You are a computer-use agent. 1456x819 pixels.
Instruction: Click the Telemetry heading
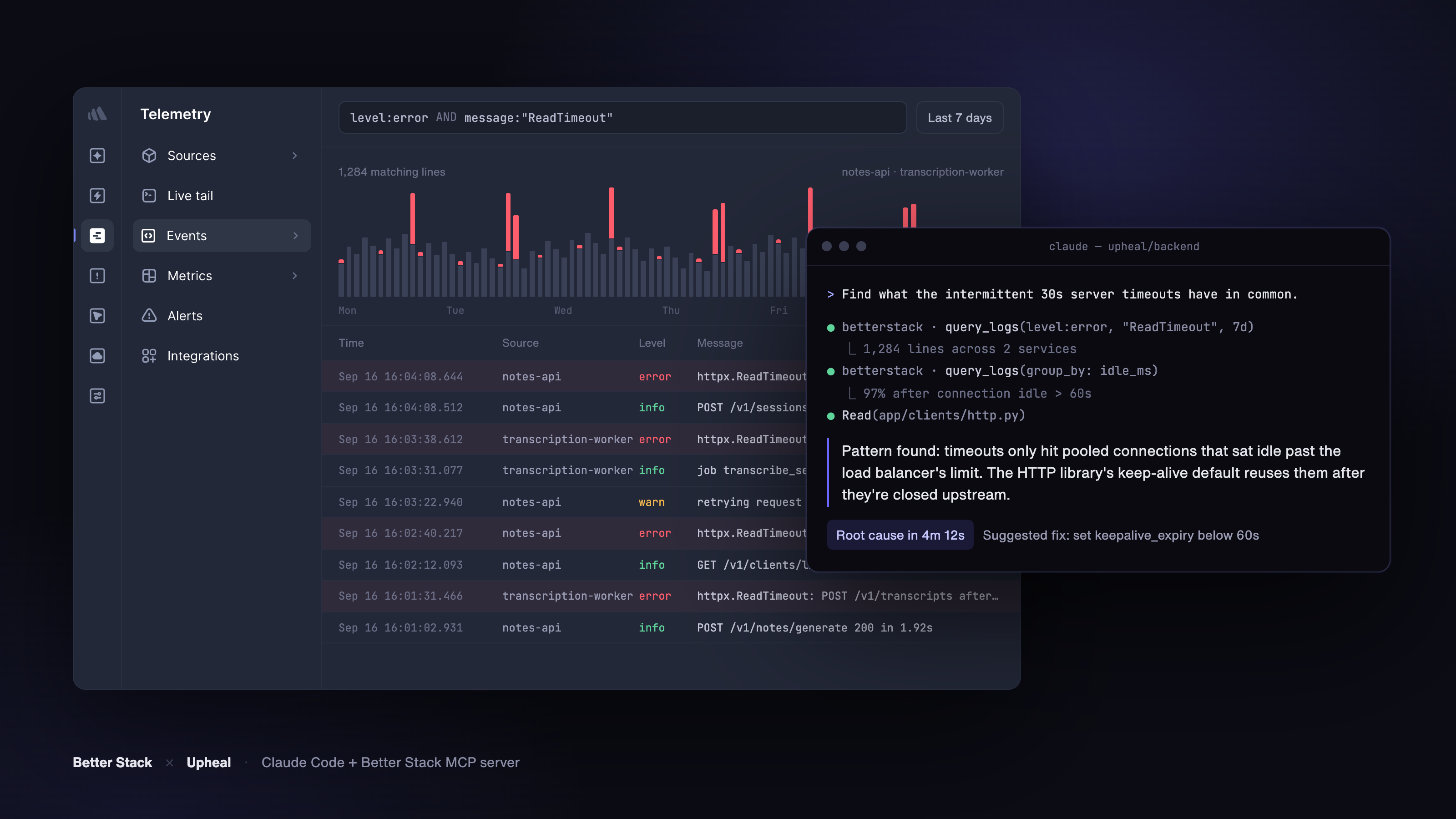(176, 114)
